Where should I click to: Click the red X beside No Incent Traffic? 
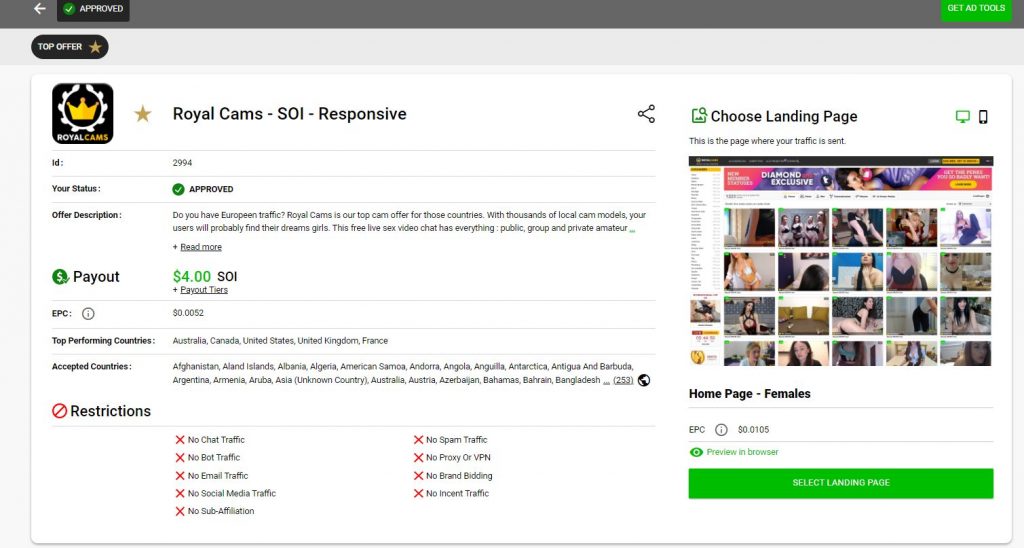[418, 494]
